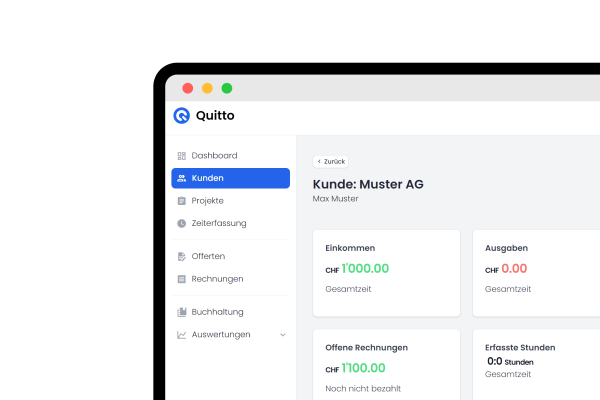Click the Offerten document icon

[181, 256]
